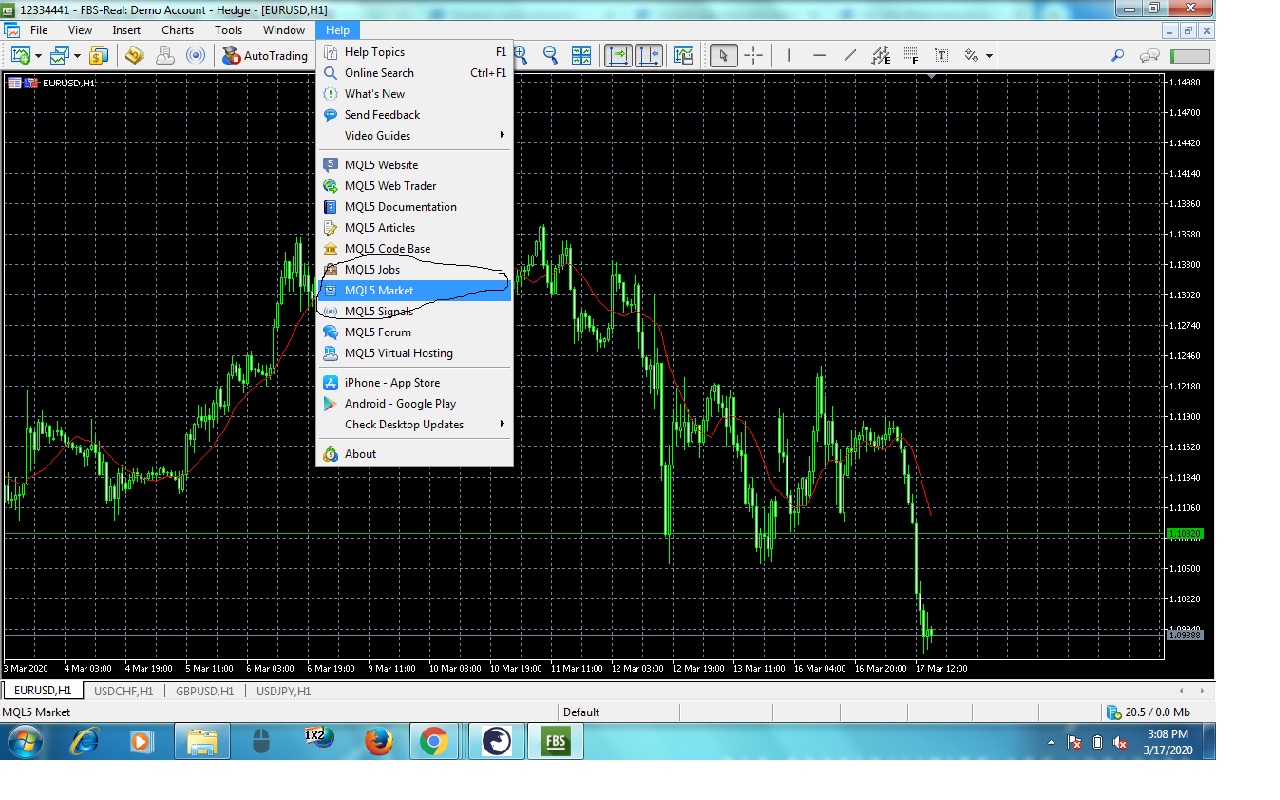Toggle Auto Scroll chart to end
Viewport: 1280px width, 800px height.
click(618, 56)
